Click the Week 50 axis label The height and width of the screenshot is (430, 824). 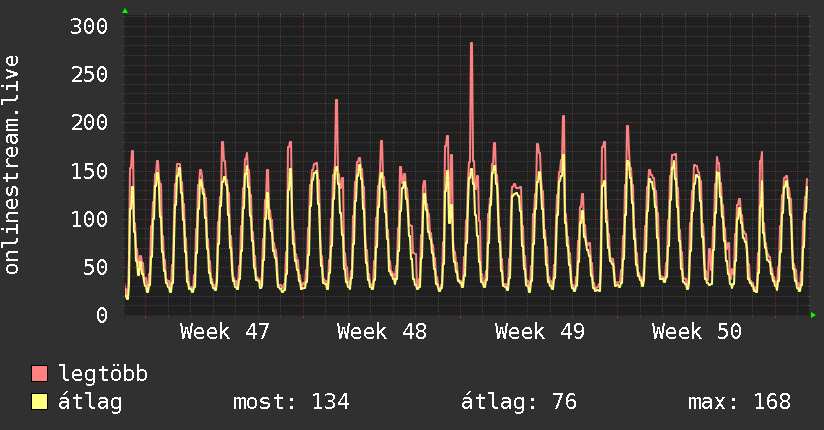[696, 332]
